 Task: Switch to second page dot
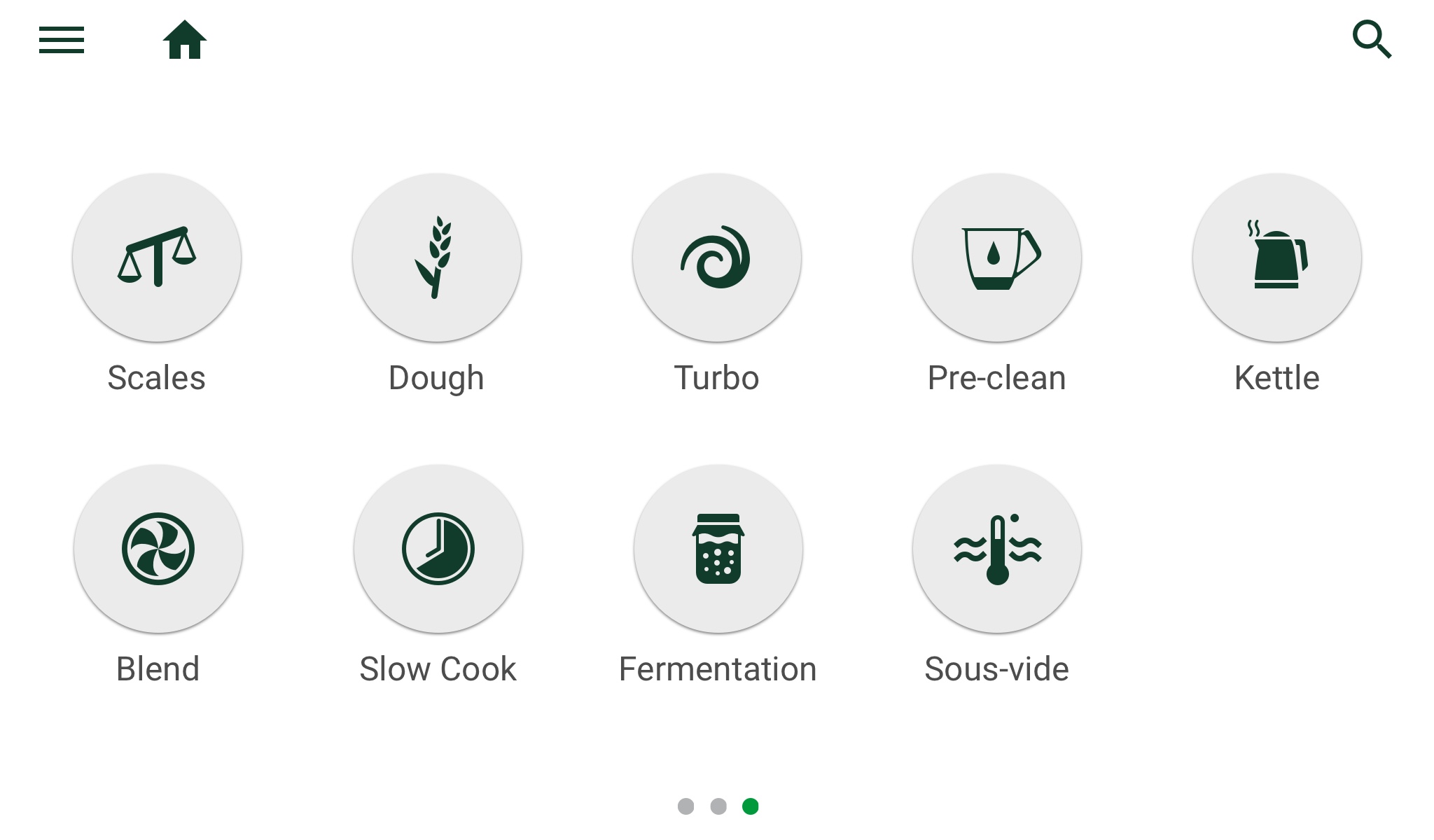tap(717, 806)
